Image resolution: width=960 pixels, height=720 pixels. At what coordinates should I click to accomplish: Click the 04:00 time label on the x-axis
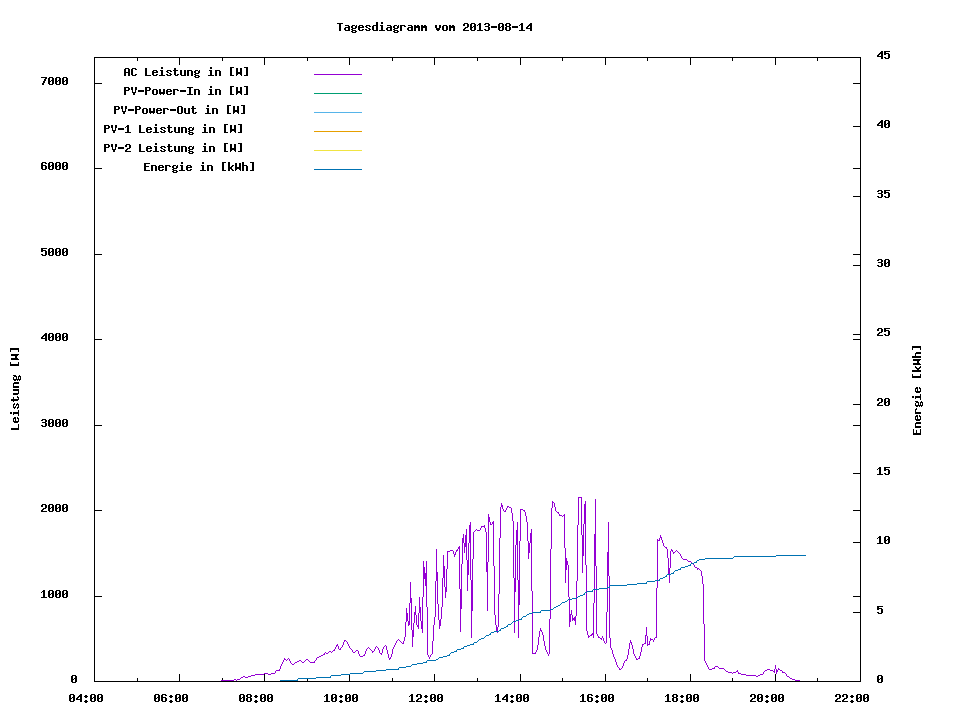click(85, 698)
